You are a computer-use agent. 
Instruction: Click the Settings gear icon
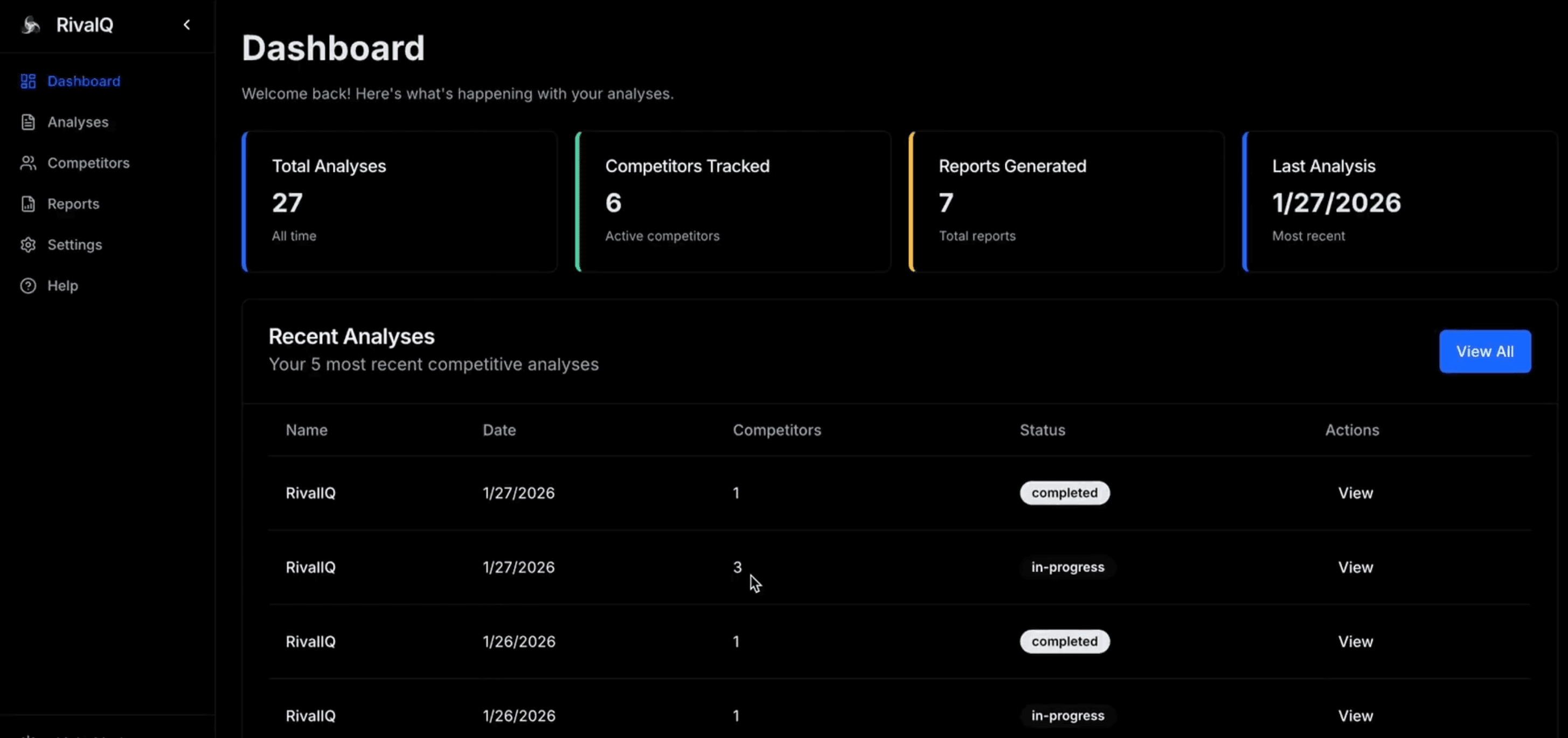pyautogui.click(x=28, y=245)
